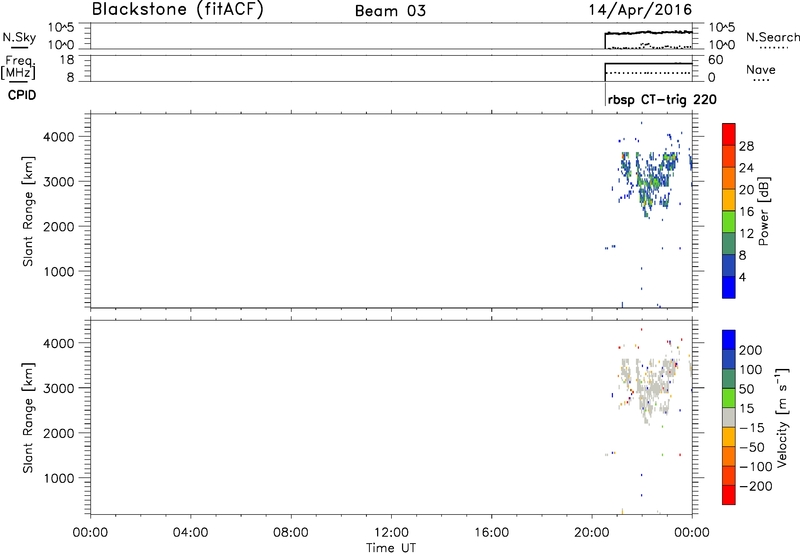Click the rbsp CT-trig 220 annotation
Screen dimensions: 800x554
coord(662,99)
